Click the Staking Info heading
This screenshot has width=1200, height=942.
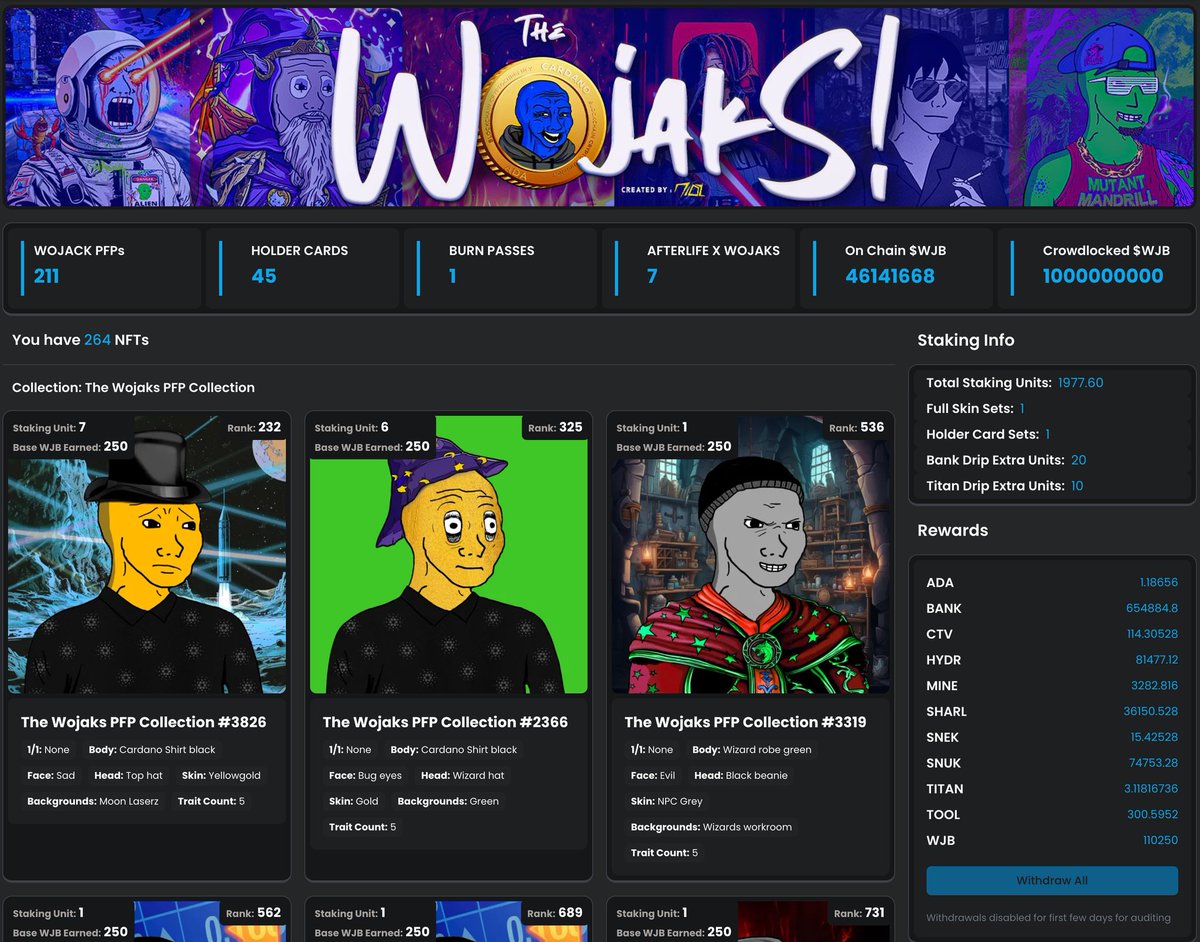click(966, 340)
